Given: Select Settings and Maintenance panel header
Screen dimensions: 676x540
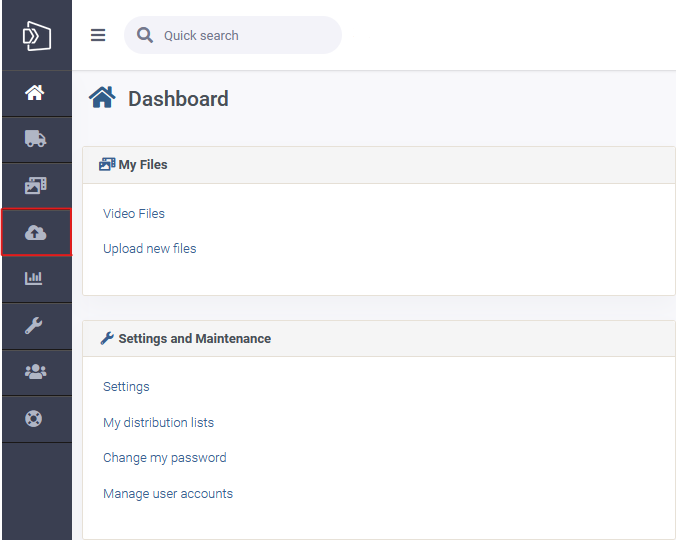Looking at the screenshot, I should (379, 338).
